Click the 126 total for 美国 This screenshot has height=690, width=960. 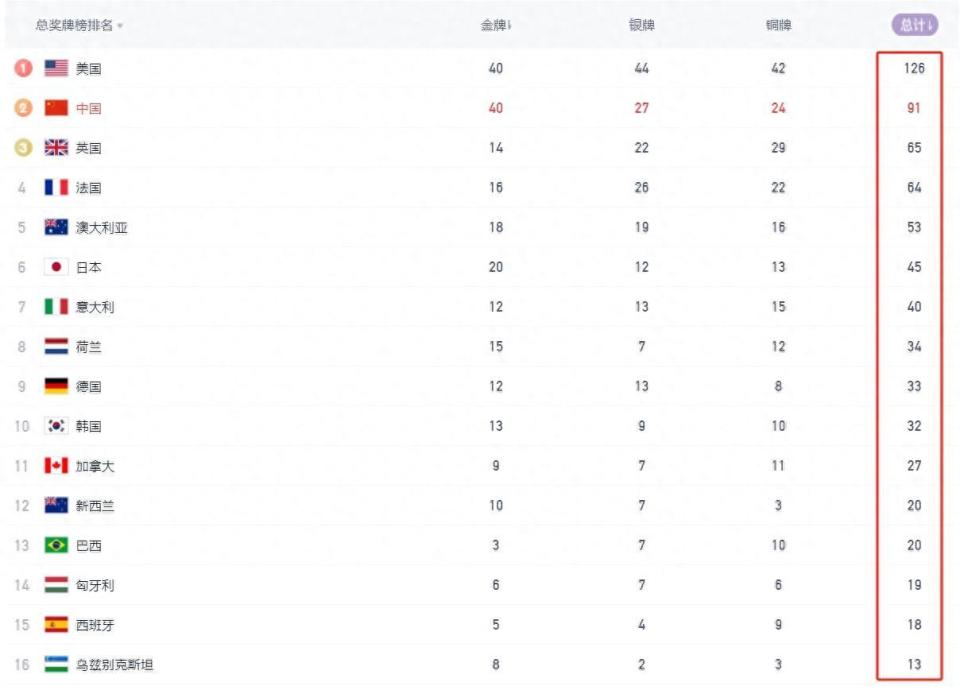914,68
